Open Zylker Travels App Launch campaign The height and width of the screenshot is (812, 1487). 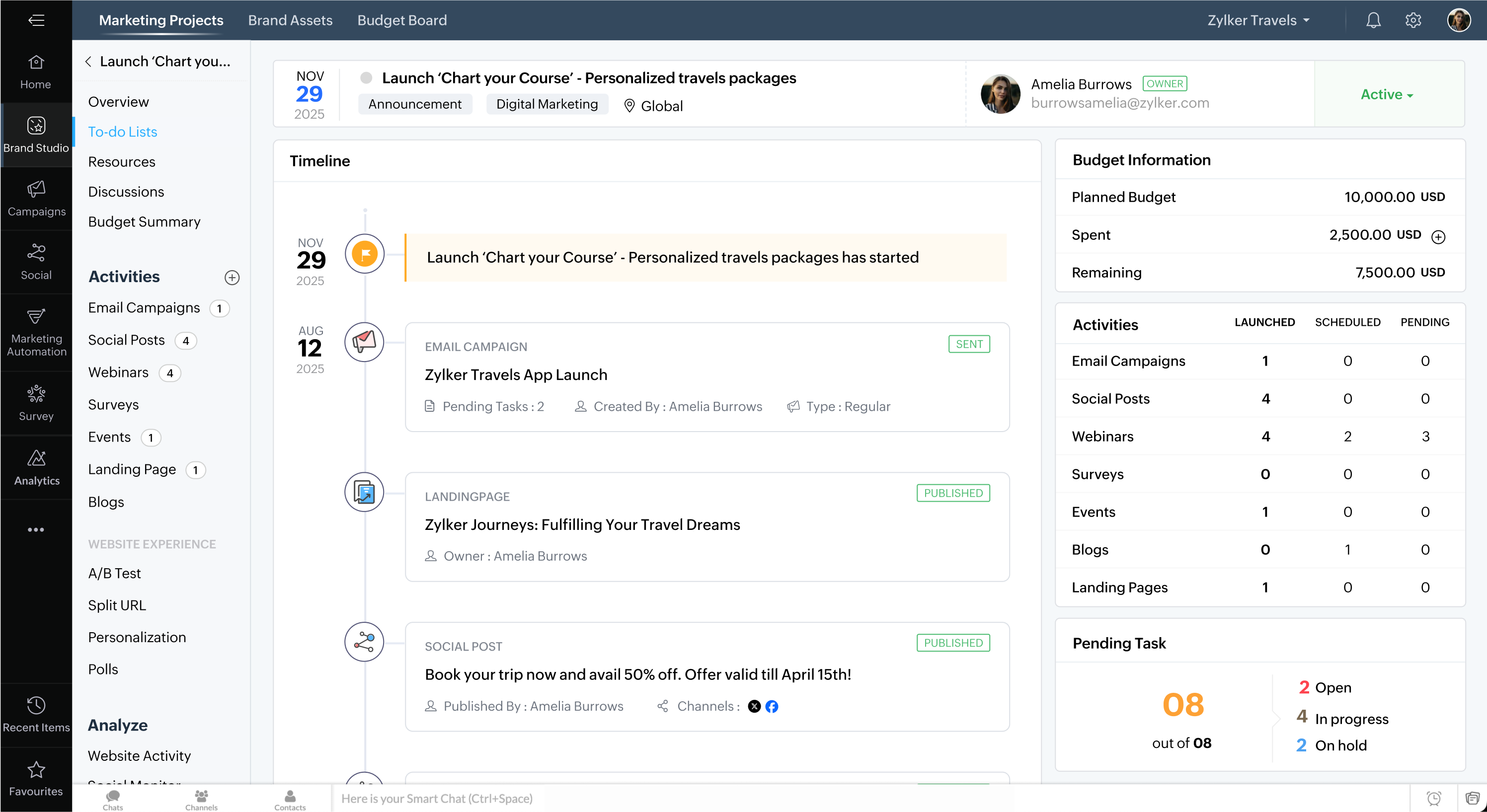[516, 374]
